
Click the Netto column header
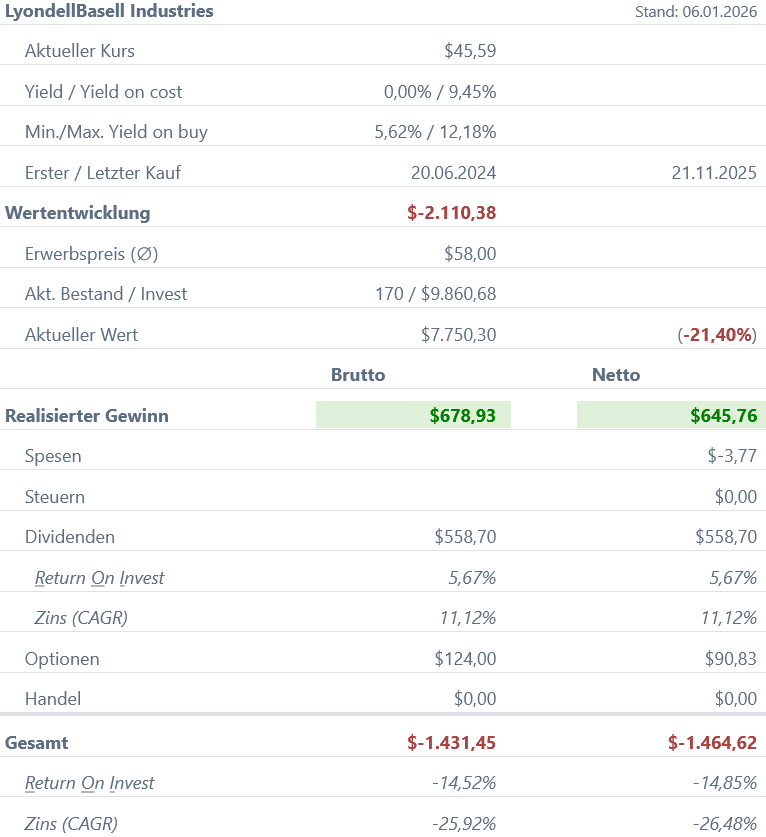click(x=616, y=375)
